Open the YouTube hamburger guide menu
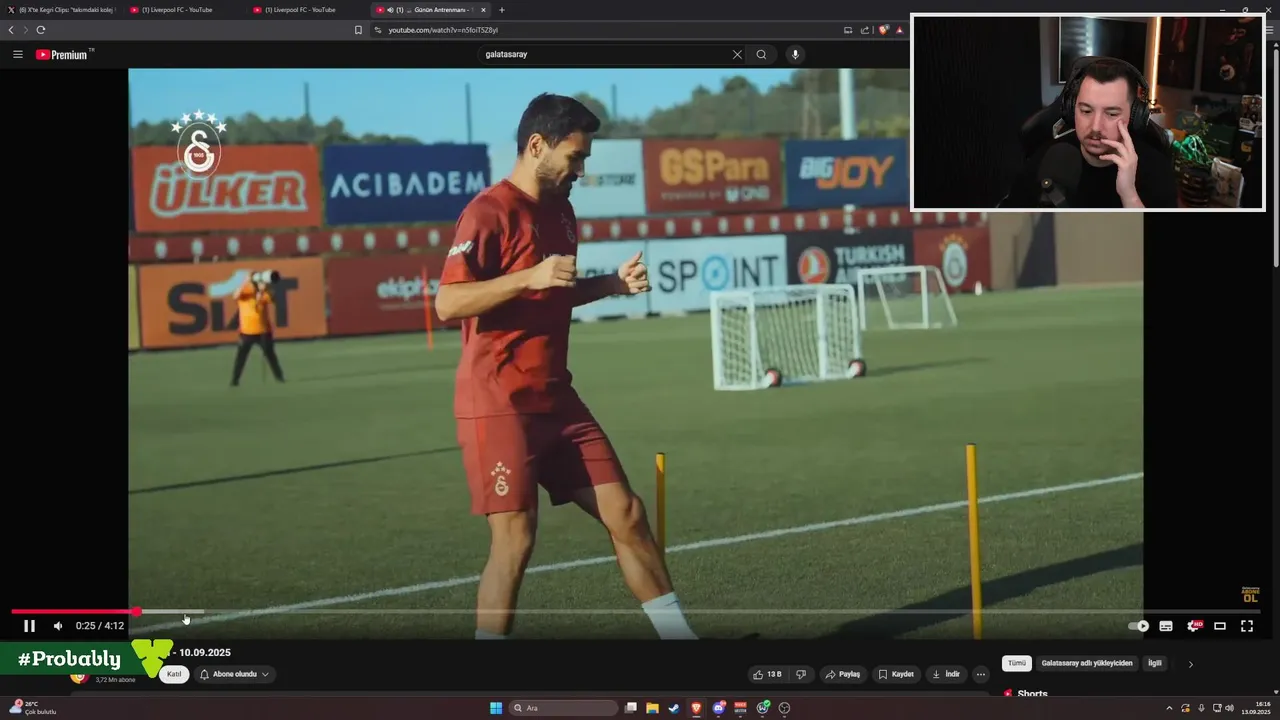 [18, 54]
